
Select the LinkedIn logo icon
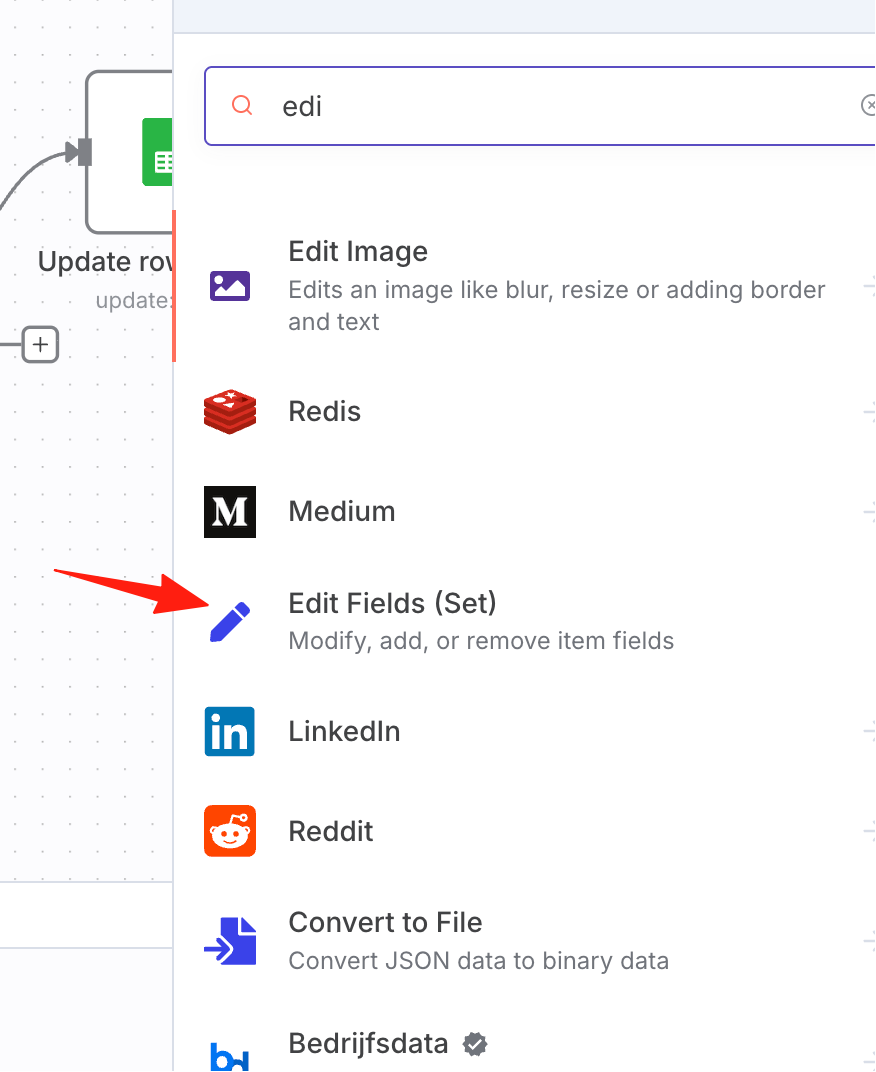pos(230,732)
